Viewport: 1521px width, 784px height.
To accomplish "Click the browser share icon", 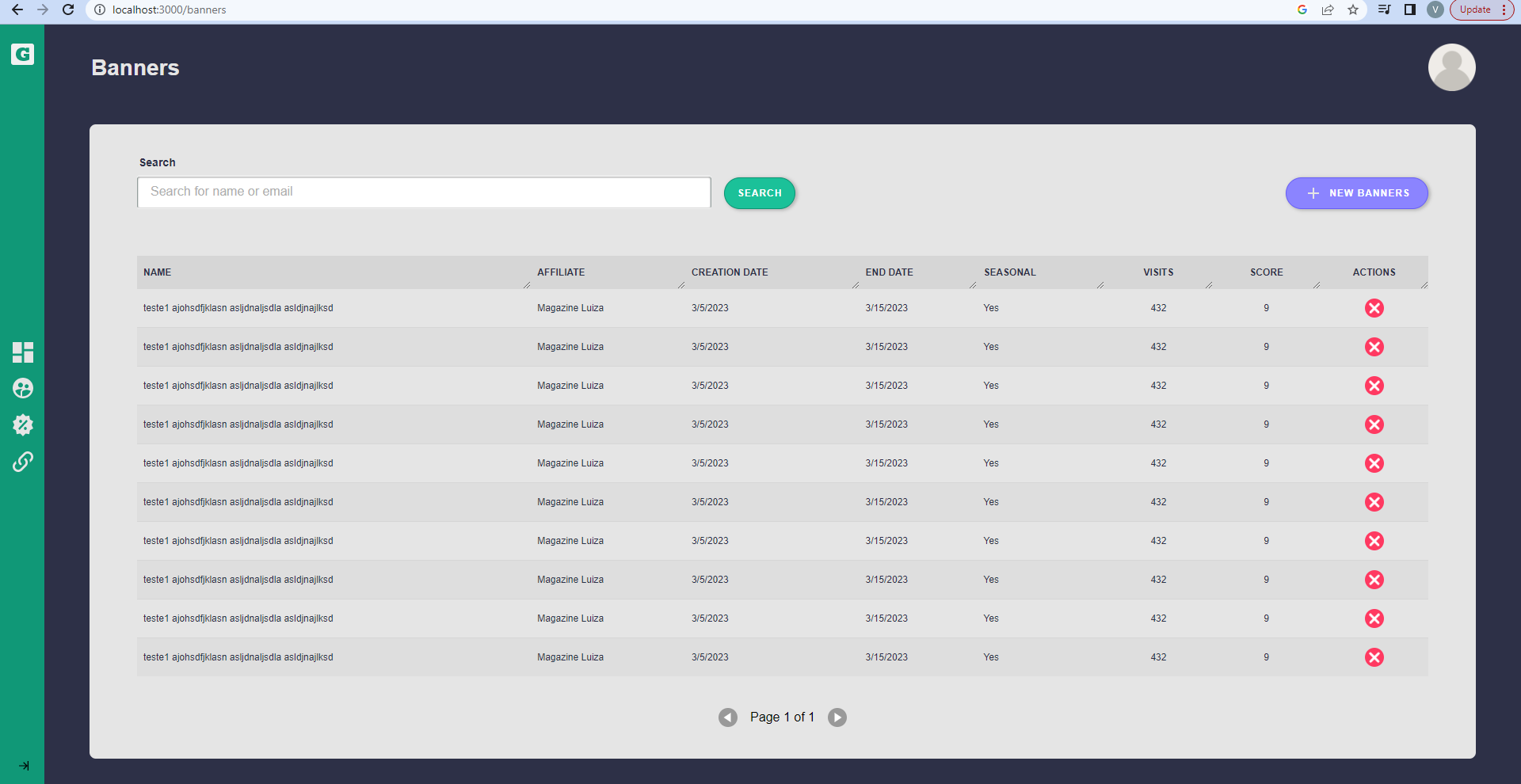I will tap(1328, 10).
